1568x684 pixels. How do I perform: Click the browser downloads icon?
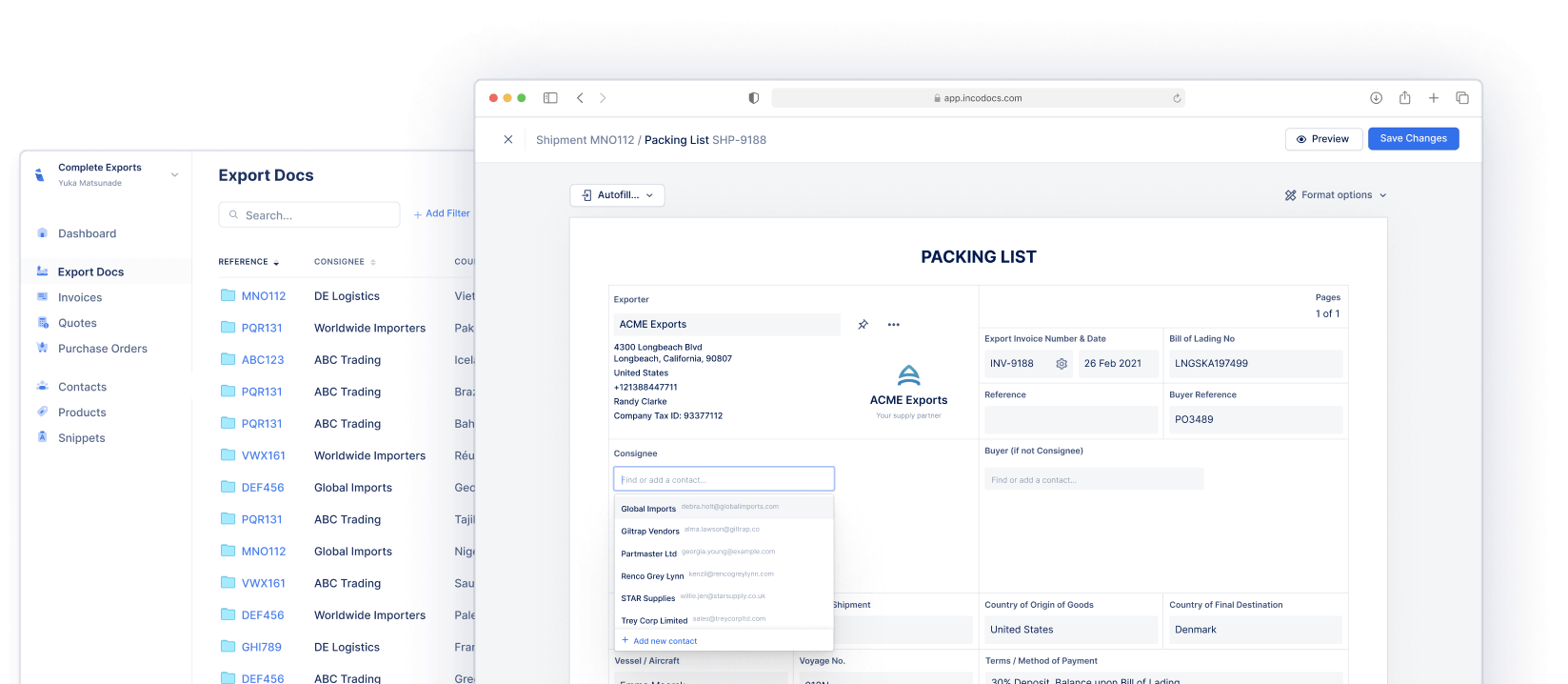point(1376,98)
